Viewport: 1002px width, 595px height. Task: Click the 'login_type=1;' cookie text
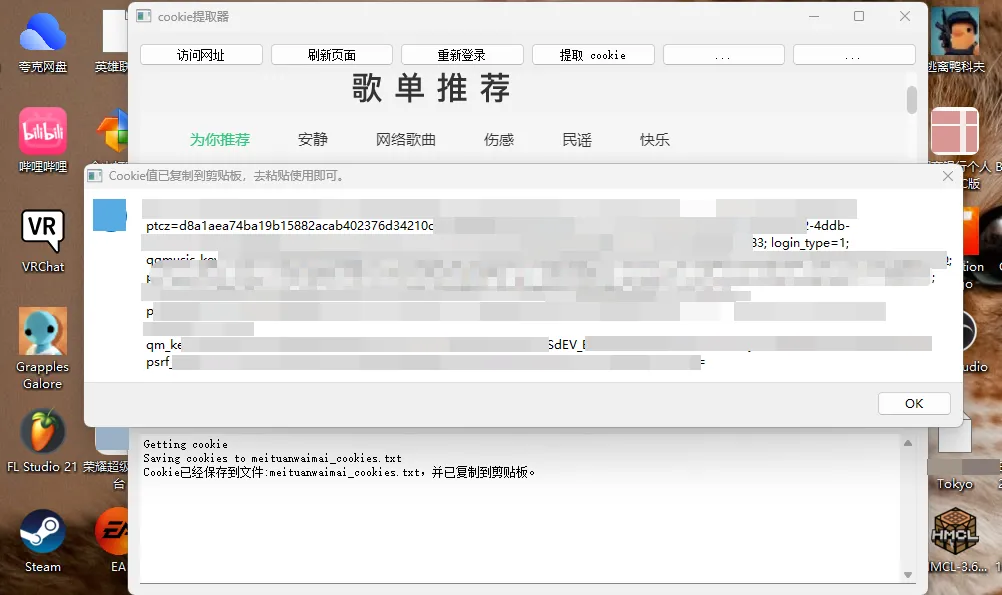[x=810, y=243]
